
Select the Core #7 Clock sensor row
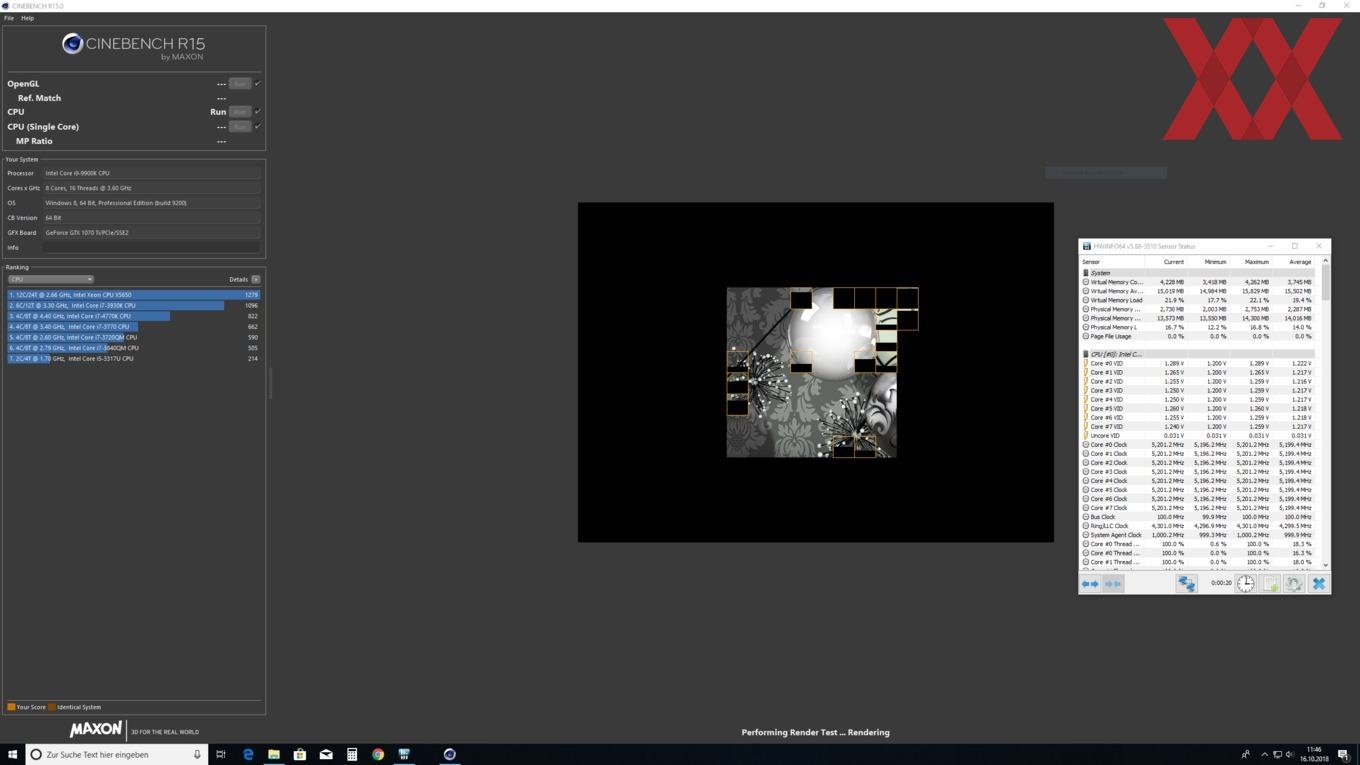pos(1200,508)
